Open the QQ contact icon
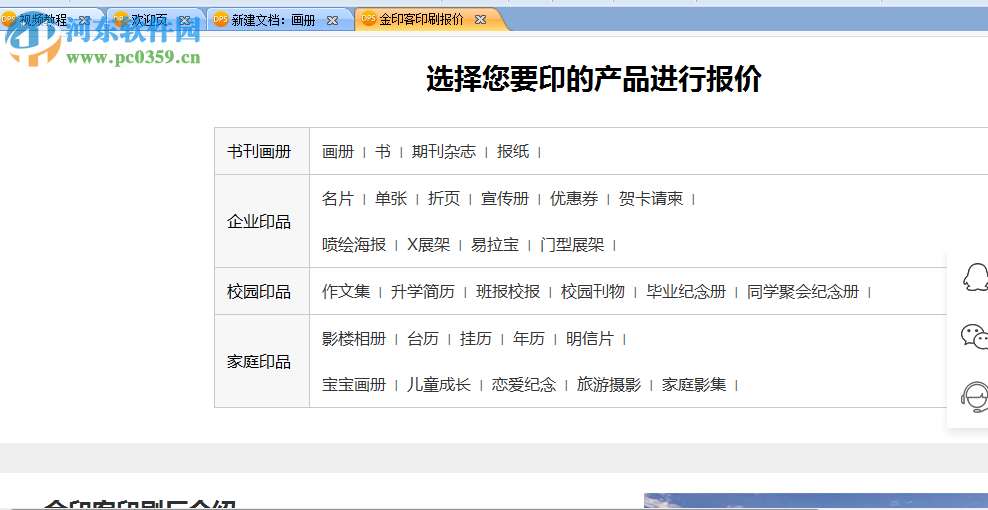Screen dimensions: 988x510 (x=975, y=277)
